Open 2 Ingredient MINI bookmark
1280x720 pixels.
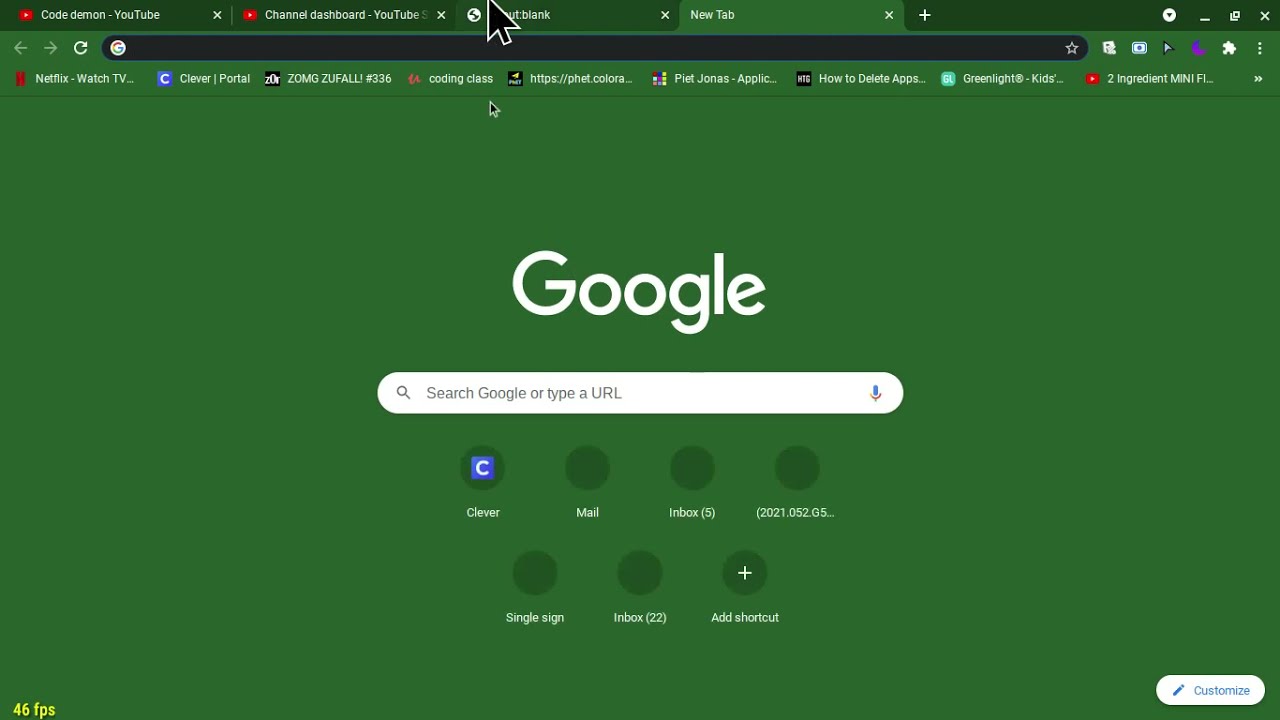tap(1149, 79)
